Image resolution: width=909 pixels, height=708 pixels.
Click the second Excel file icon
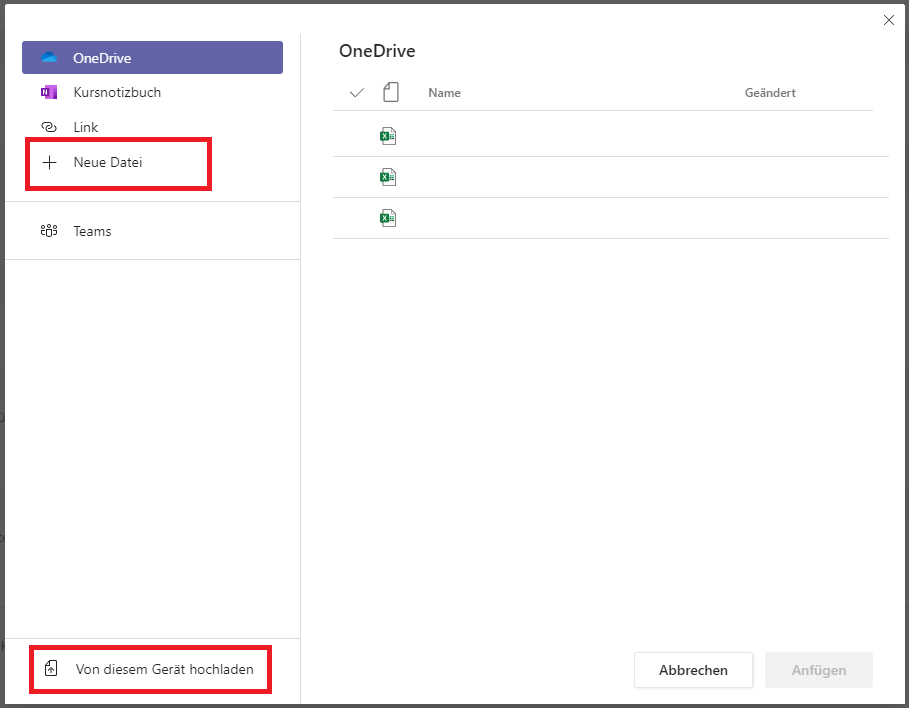(388, 177)
